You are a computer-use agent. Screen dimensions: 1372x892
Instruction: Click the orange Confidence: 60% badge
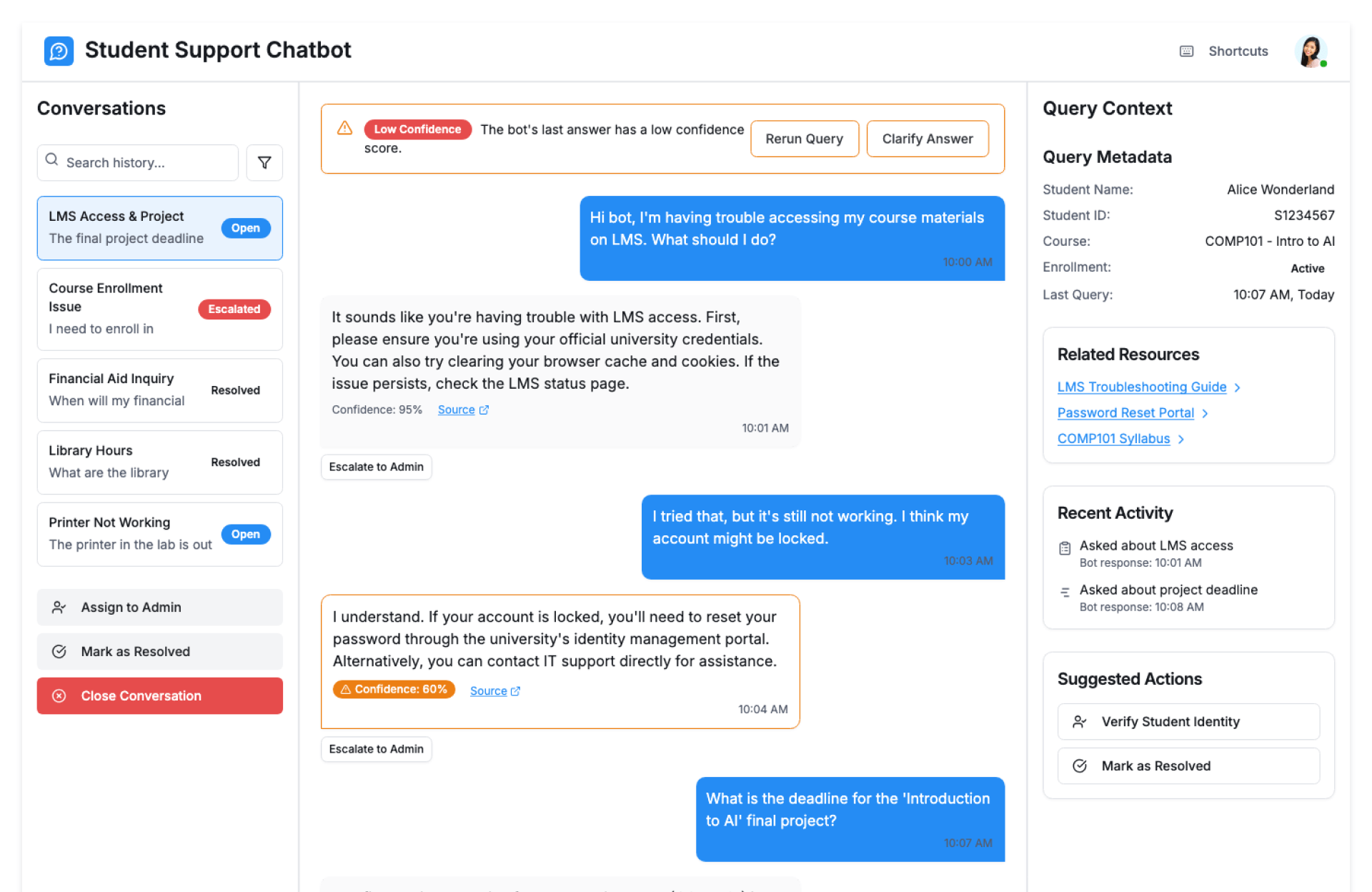[394, 690]
